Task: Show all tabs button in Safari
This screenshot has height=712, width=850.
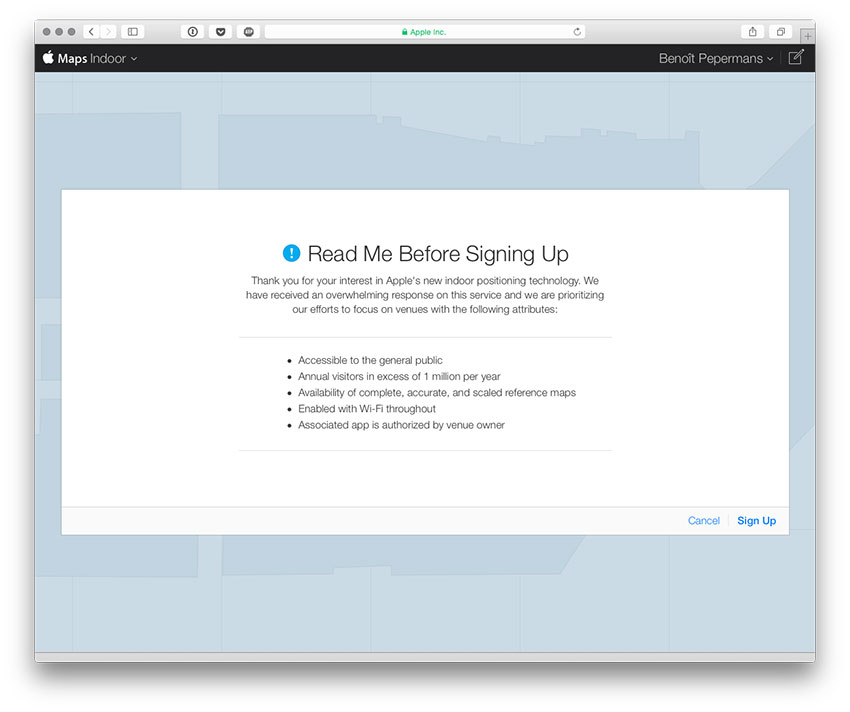Action: pos(781,32)
